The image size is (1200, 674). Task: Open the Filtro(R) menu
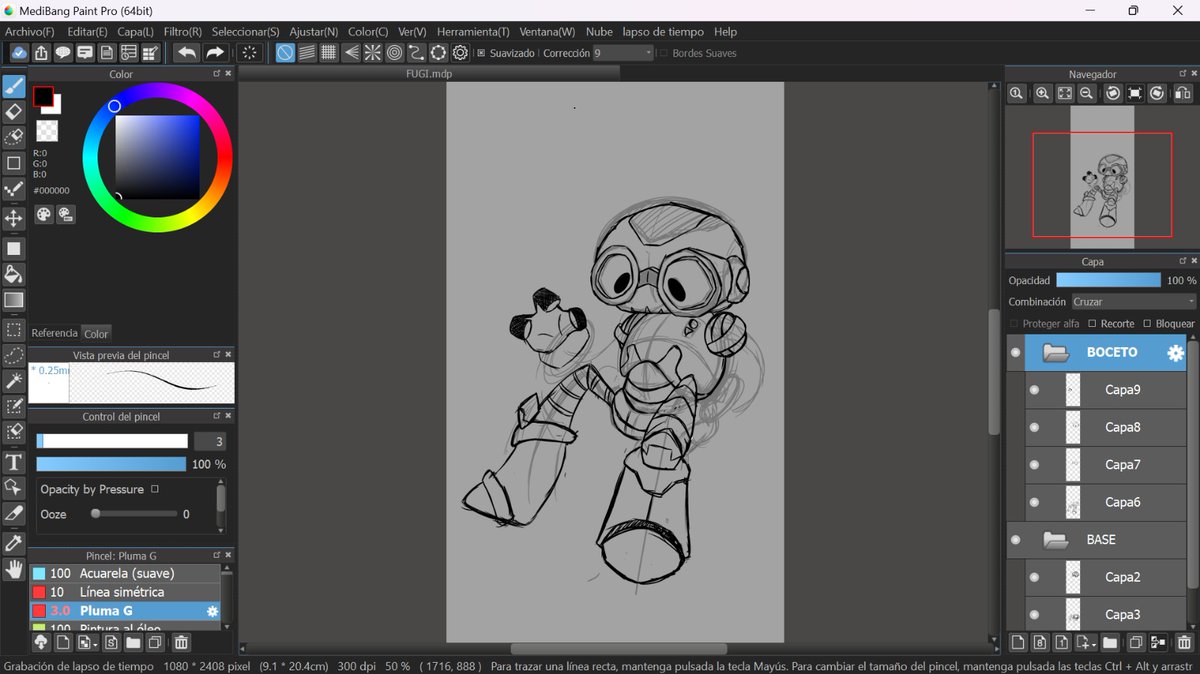pyautogui.click(x=182, y=32)
